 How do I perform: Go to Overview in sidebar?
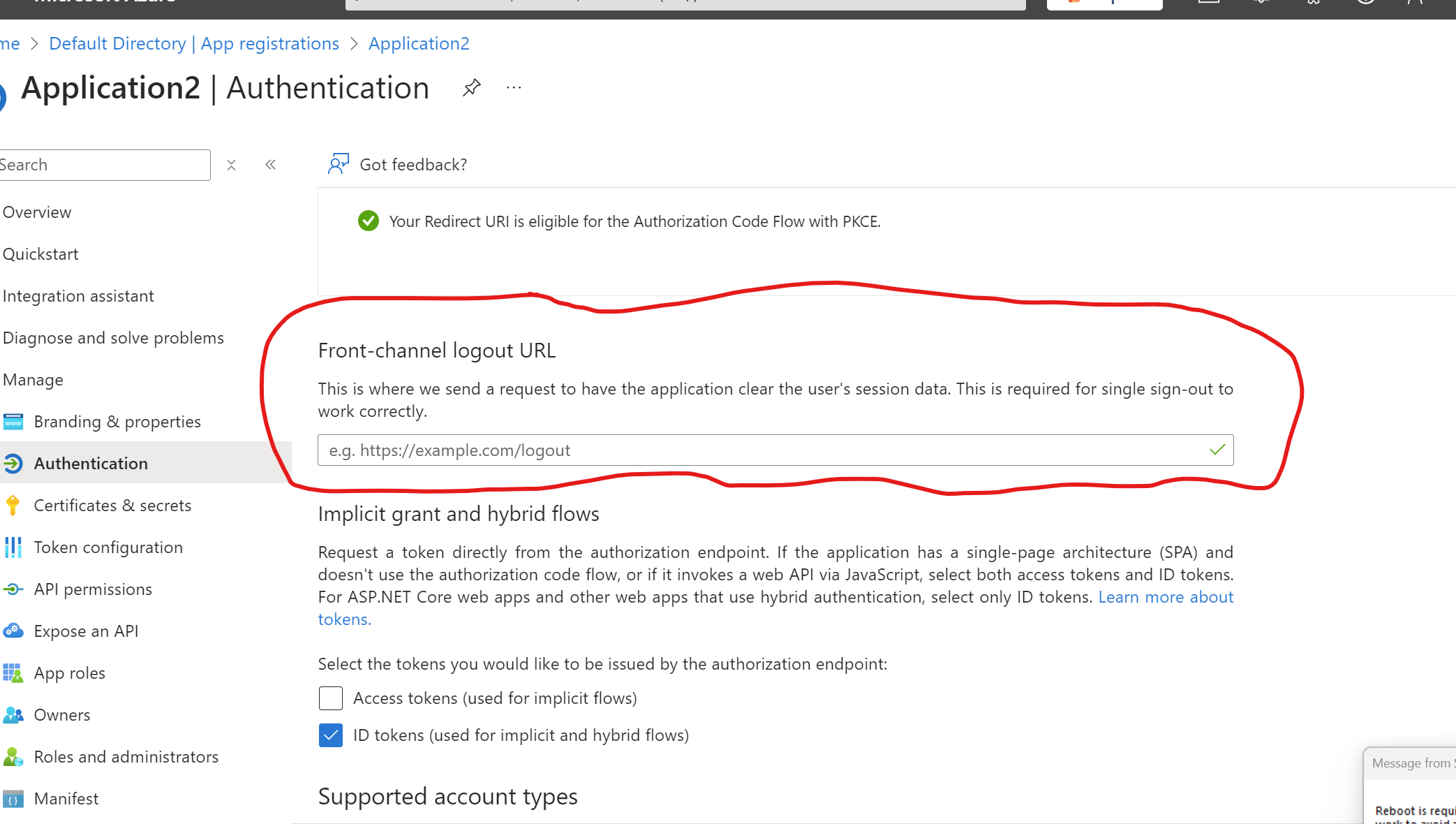37,212
